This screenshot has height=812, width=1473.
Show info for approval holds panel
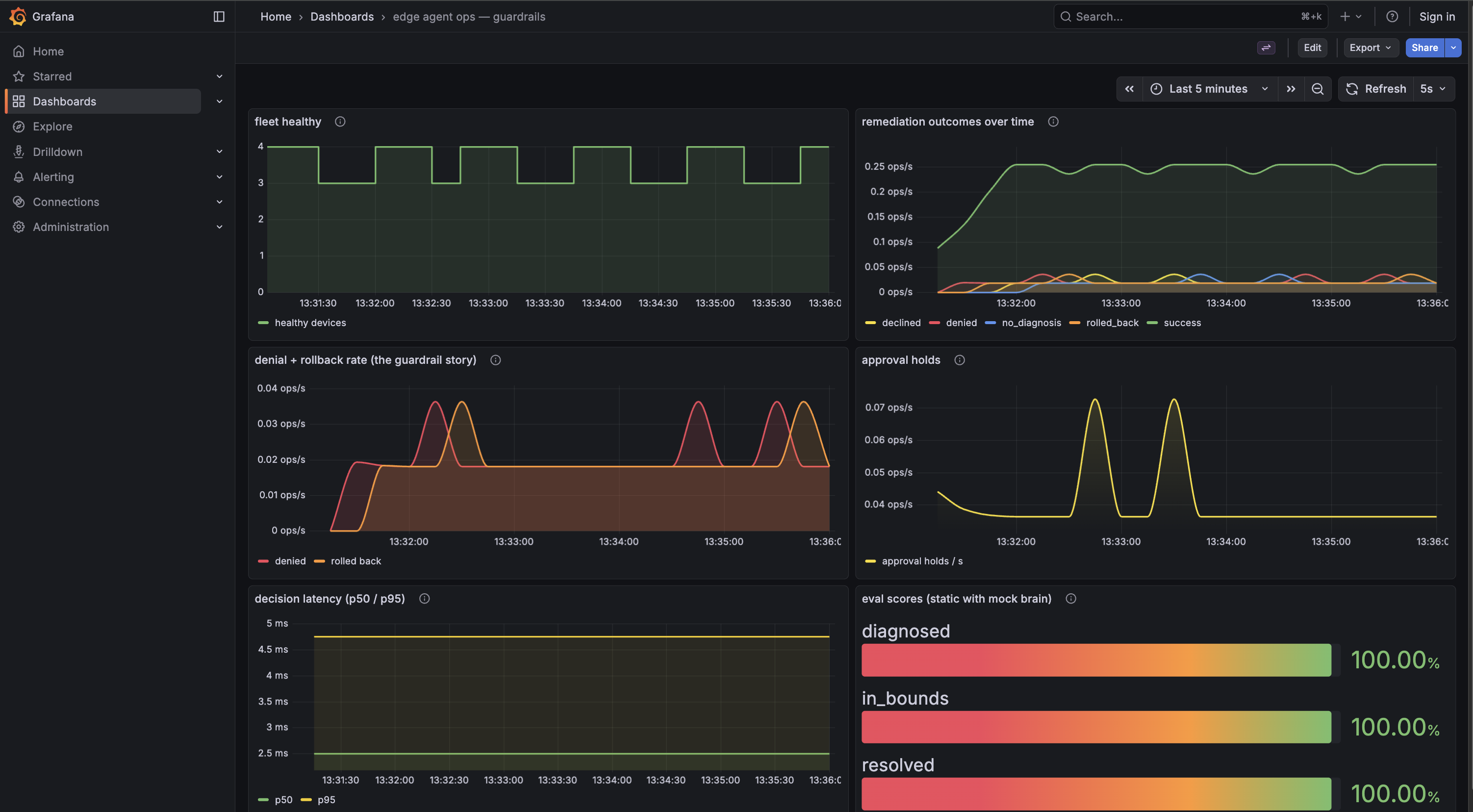(x=960, y=360)
